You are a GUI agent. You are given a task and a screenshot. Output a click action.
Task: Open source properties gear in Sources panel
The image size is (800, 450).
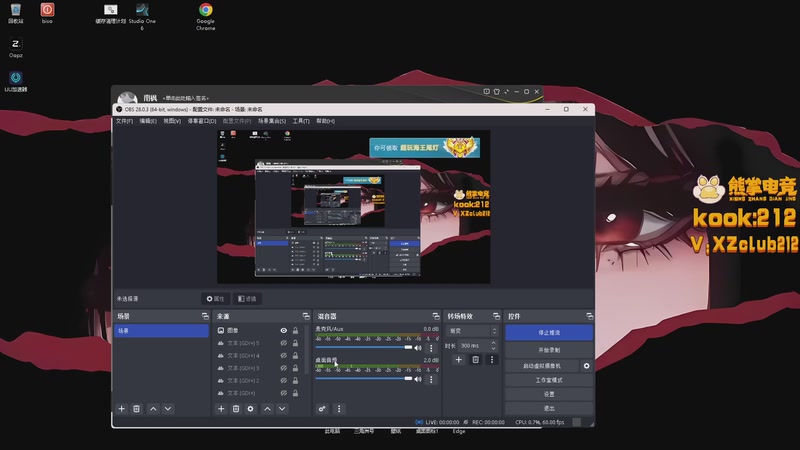[x=250, y=409]
